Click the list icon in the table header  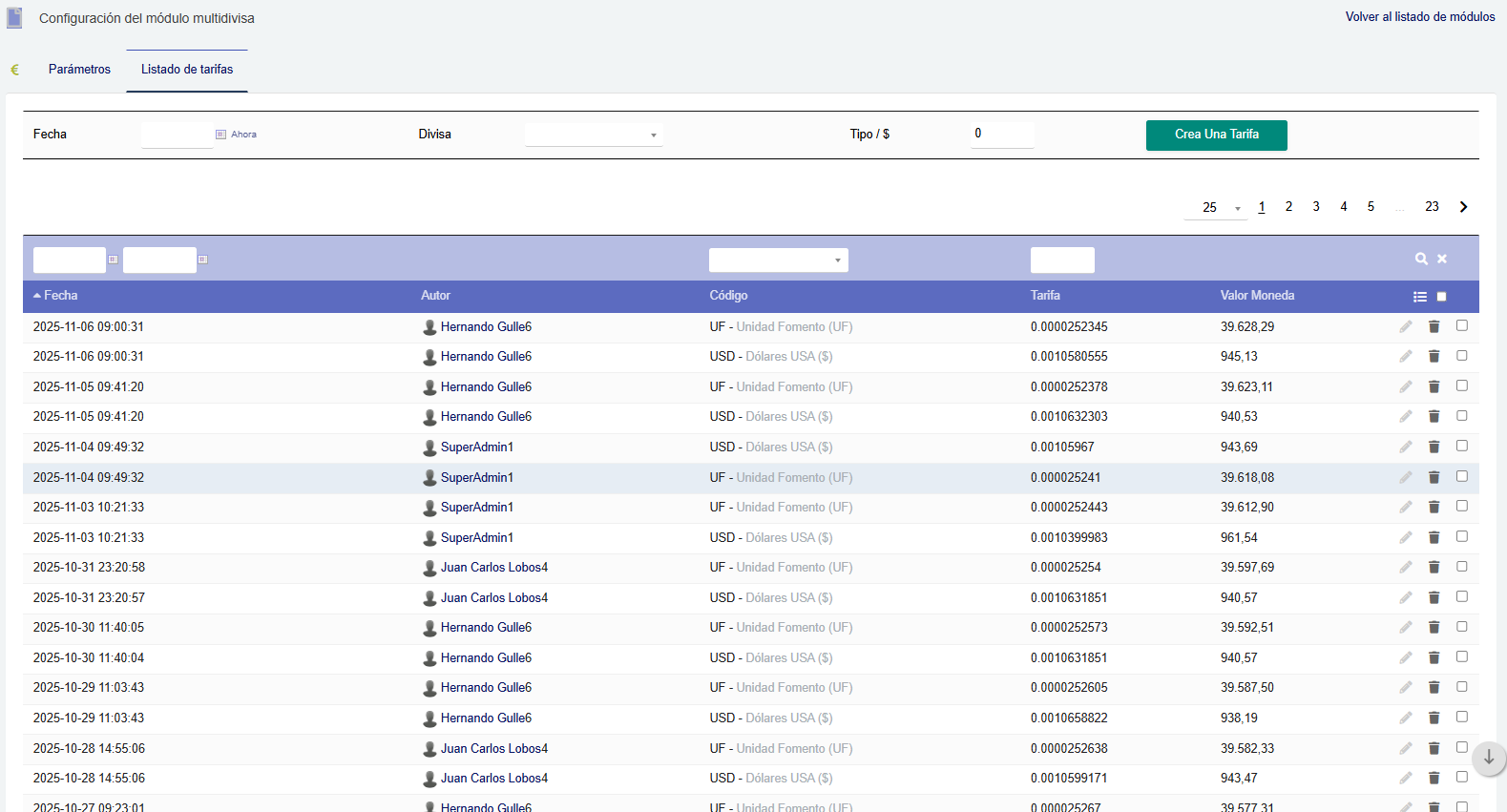pyautogui.click(x=1420, y=297)
